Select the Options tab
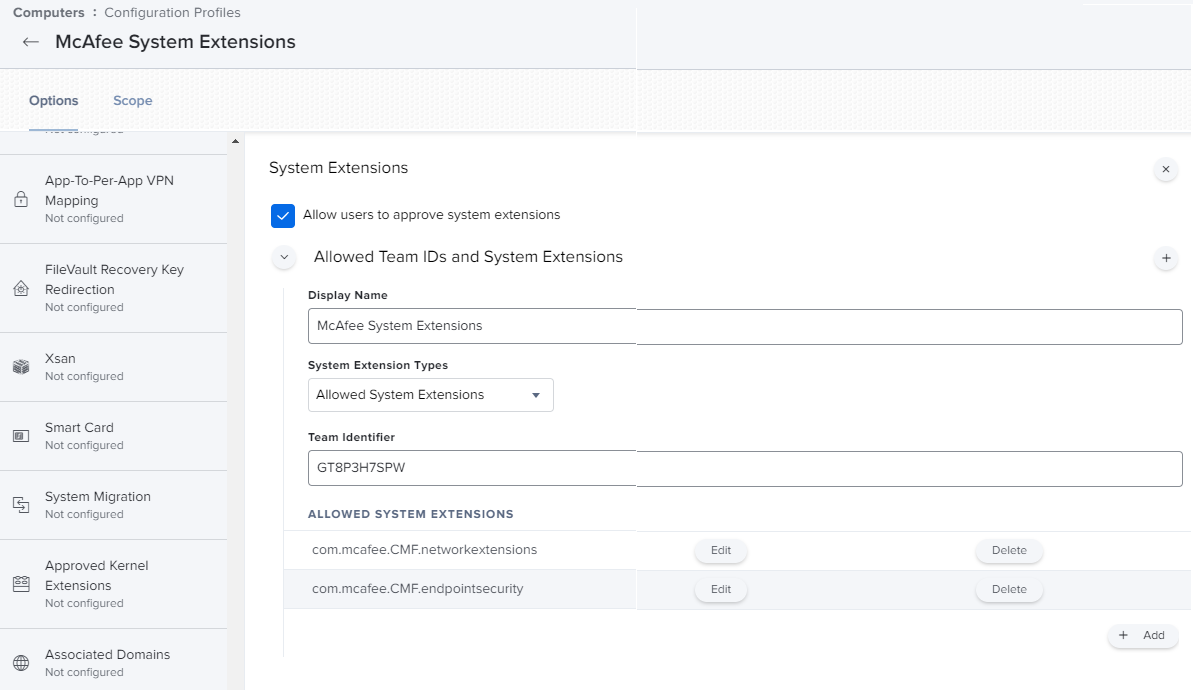The width and height of the screenshot is (1193, 690). point(54,101)
